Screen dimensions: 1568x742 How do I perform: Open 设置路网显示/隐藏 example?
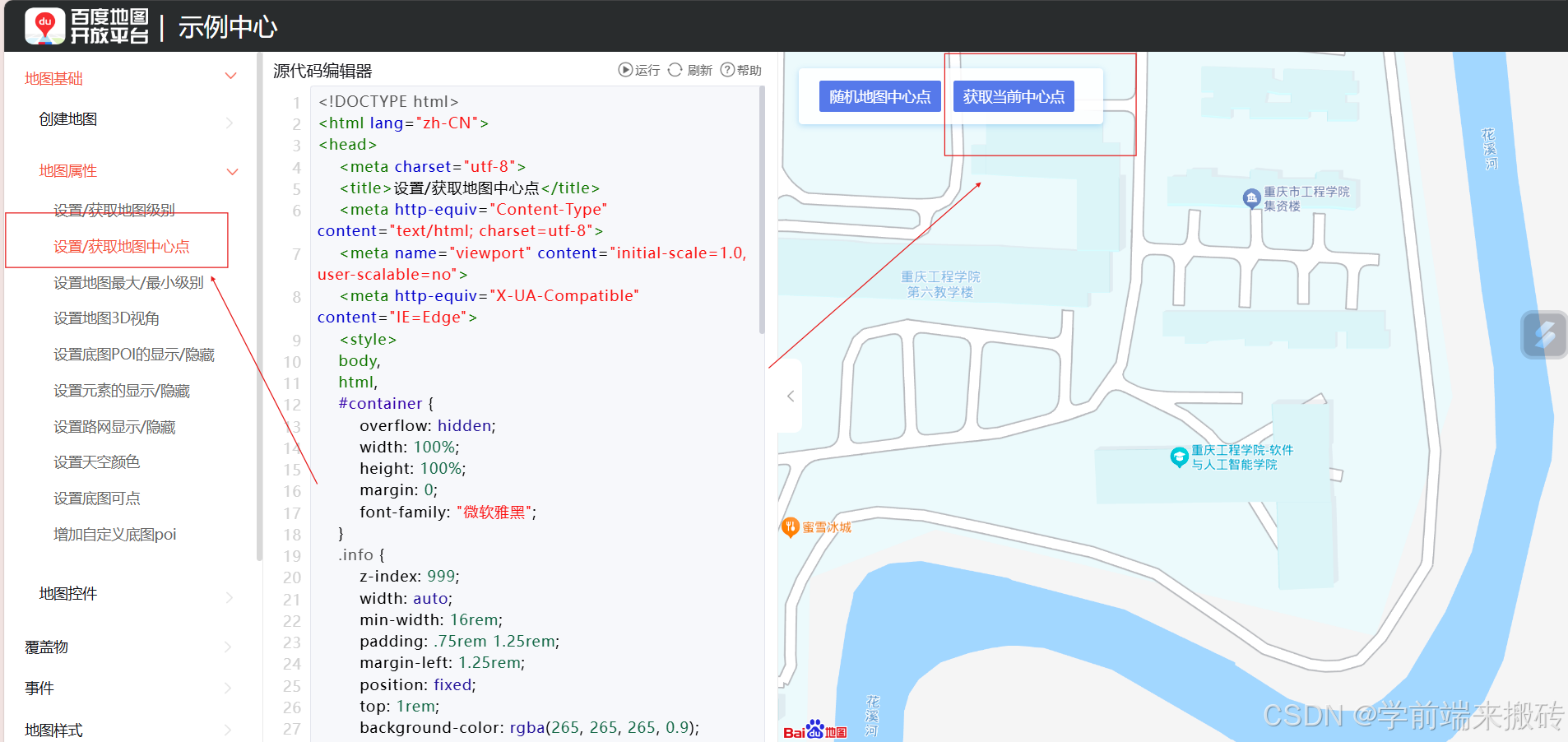pos(114,427)
